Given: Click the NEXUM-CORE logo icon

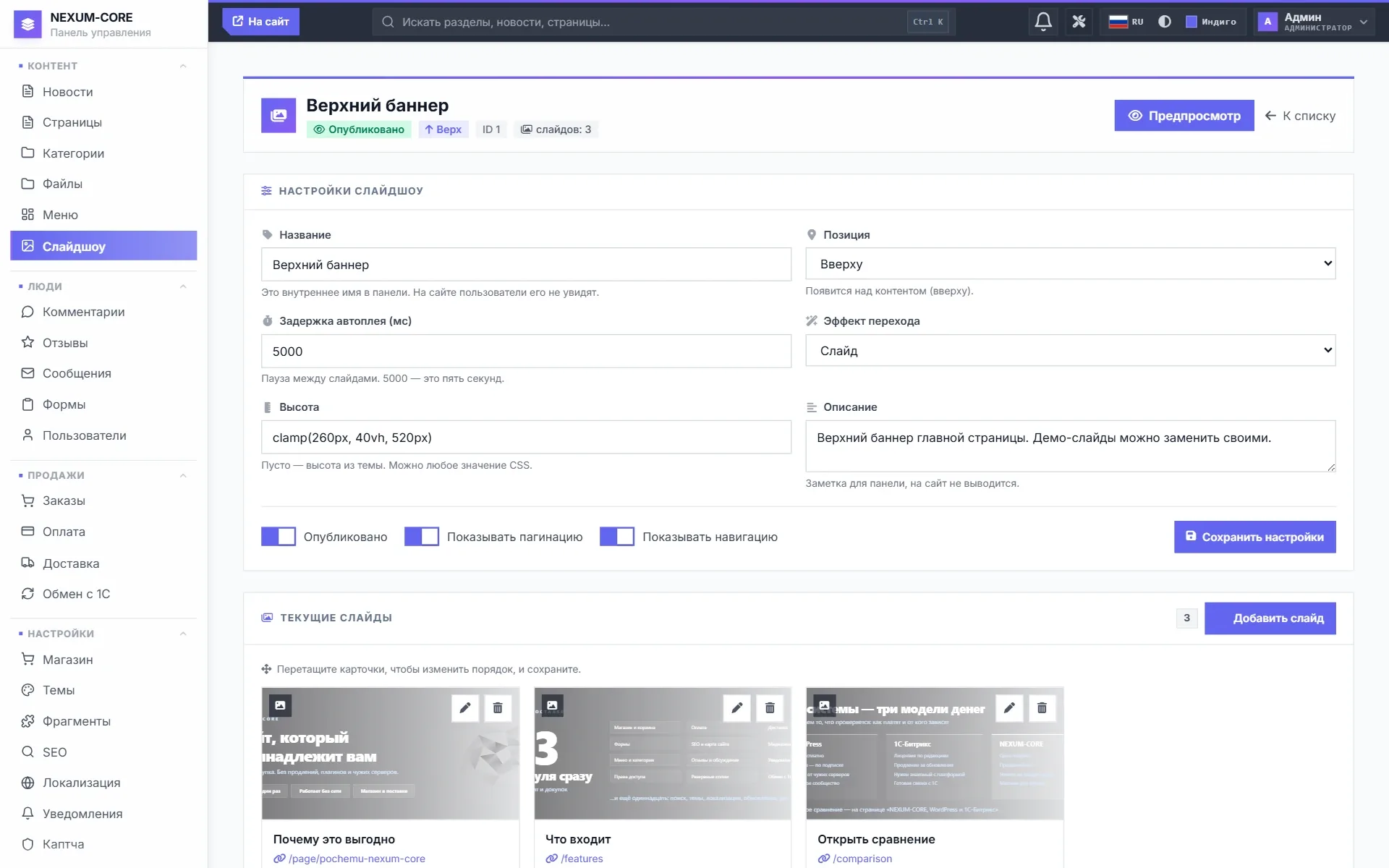Looking at the screenshot, I should click(27, 24).
